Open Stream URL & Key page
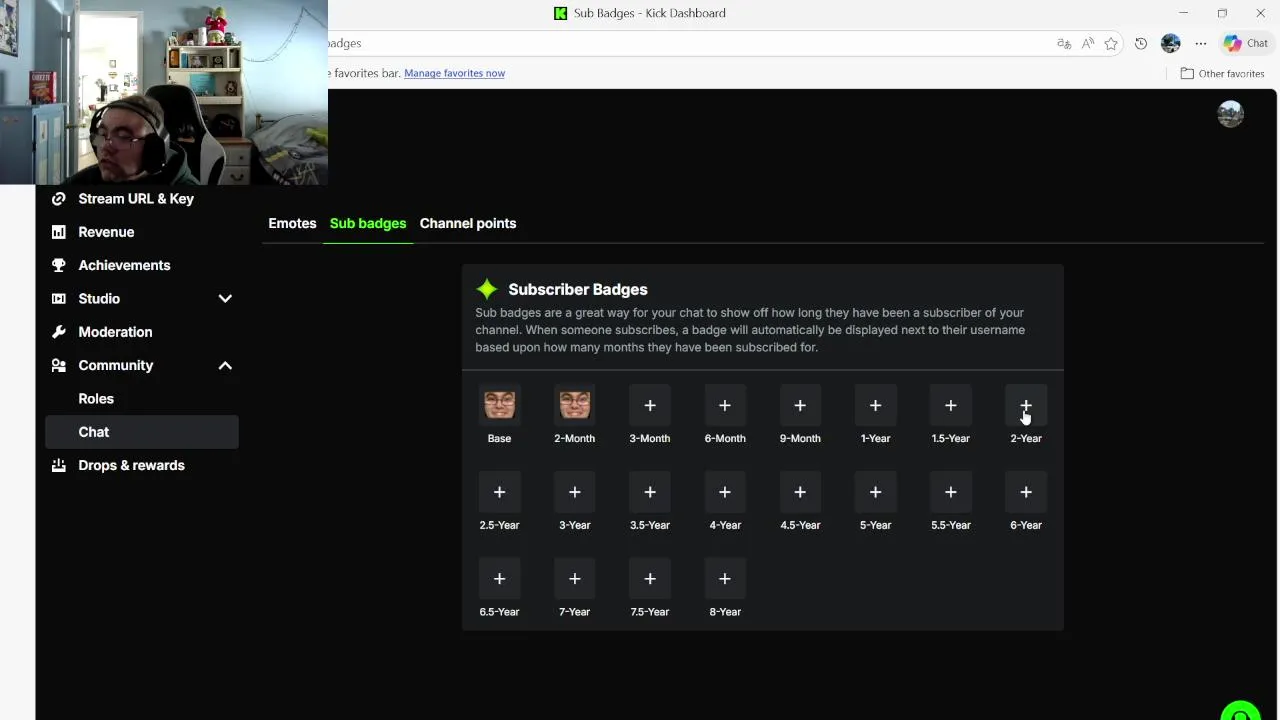The image size is (1280, 720). 136,199
